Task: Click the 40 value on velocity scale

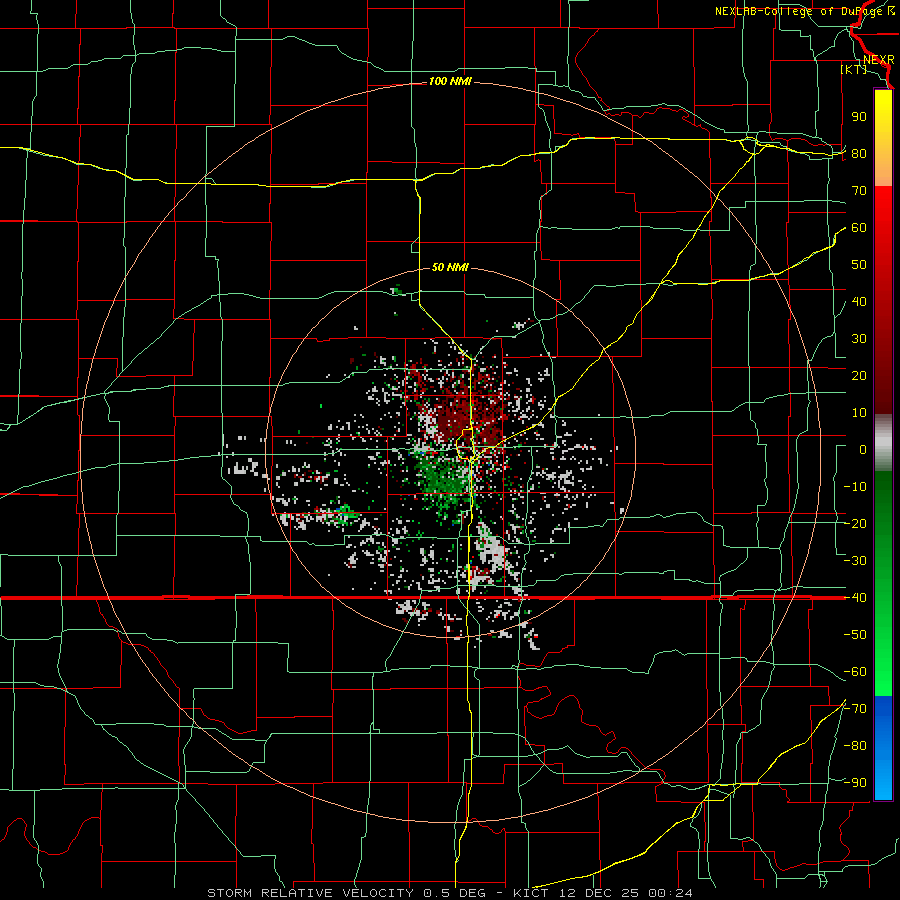Action: tap(859, 301)
